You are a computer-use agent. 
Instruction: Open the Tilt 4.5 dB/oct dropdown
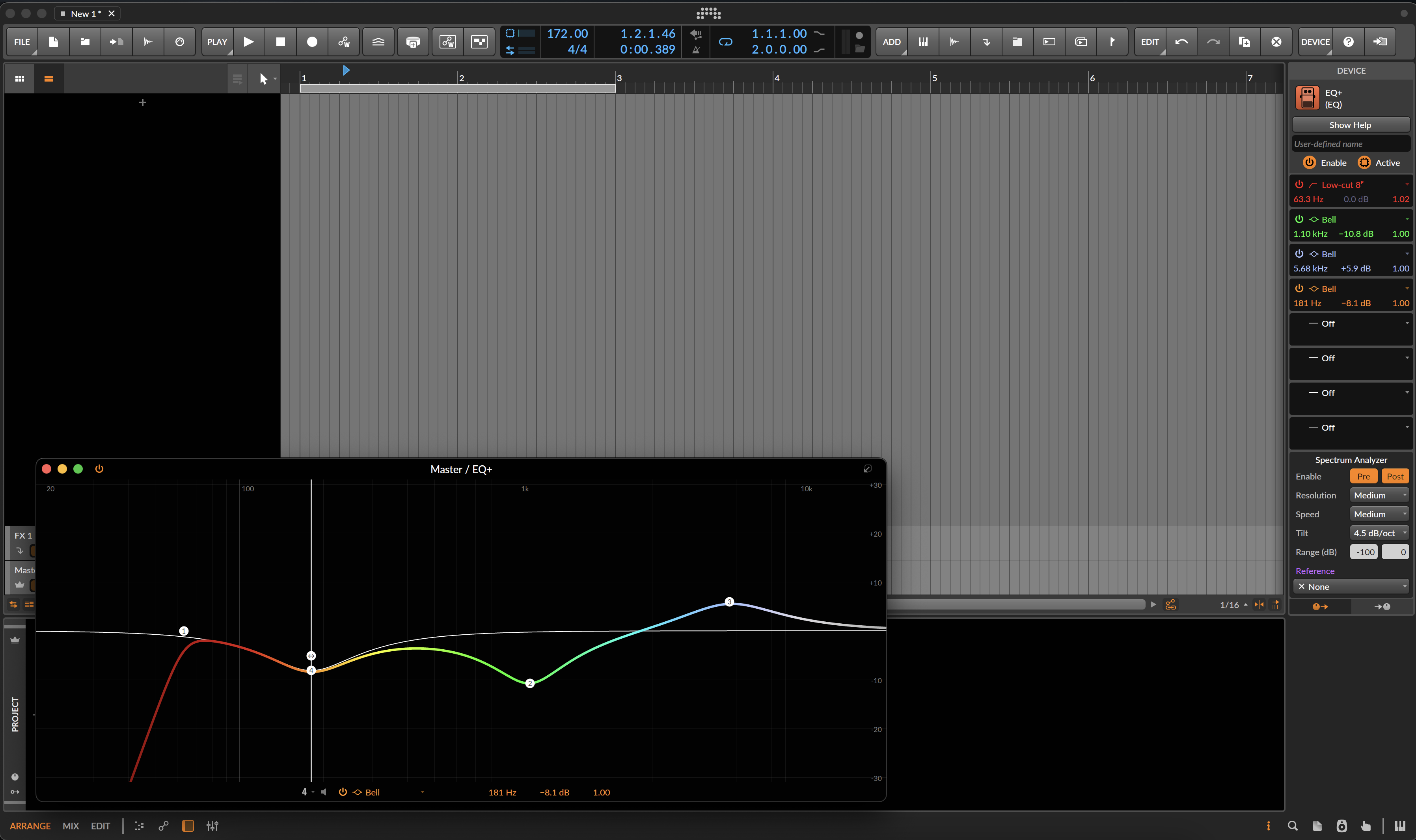tap(1379, 533)
